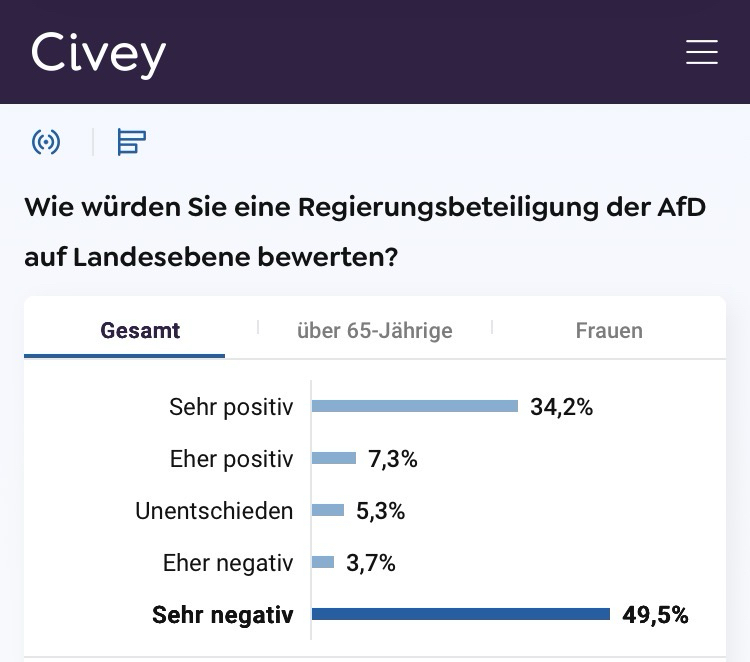This screenshot has height=662, width=750.
Task: Select the bar chart view icon
Action: [131, 142]
